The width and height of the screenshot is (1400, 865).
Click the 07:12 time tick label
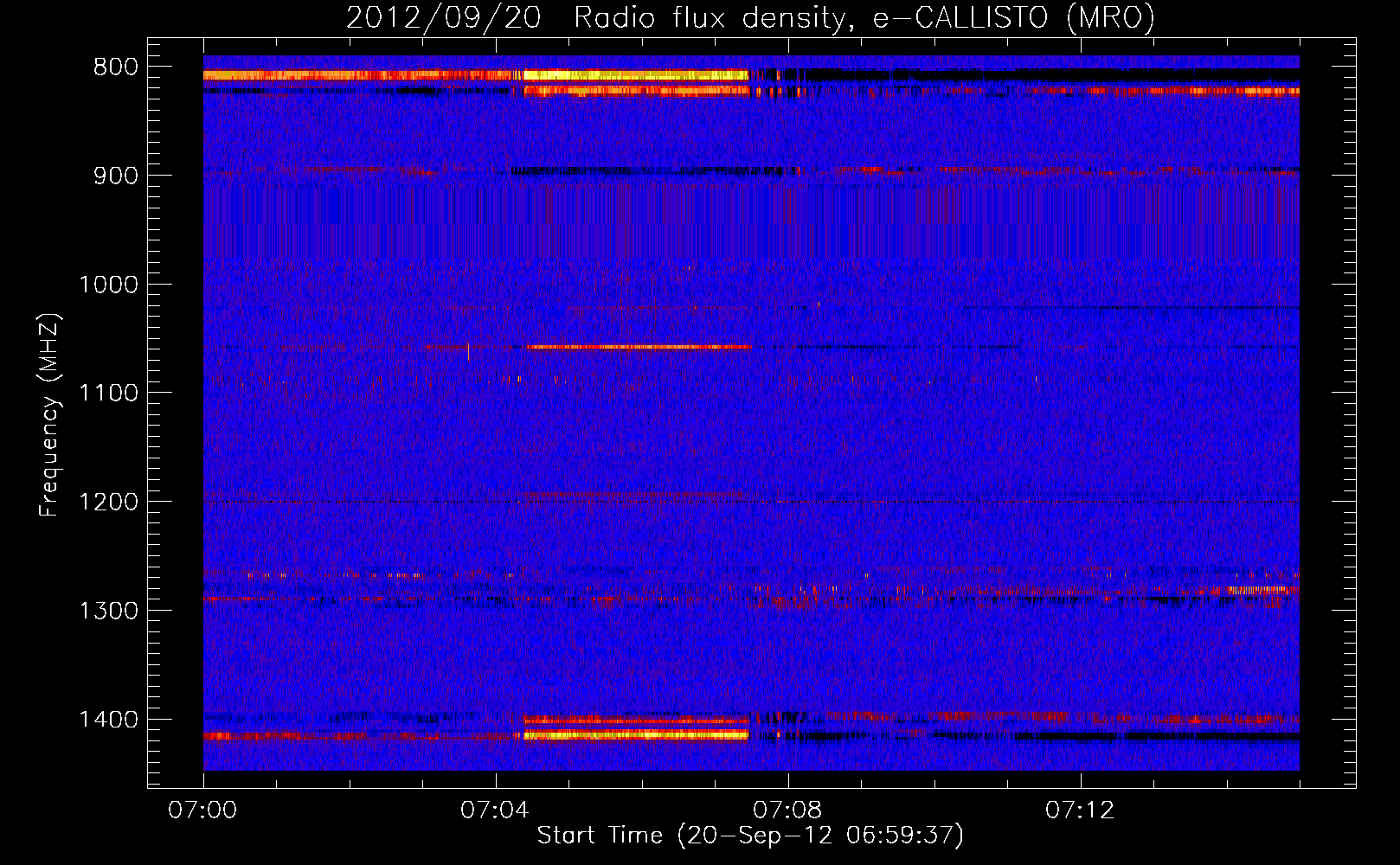coord(1080,811)
